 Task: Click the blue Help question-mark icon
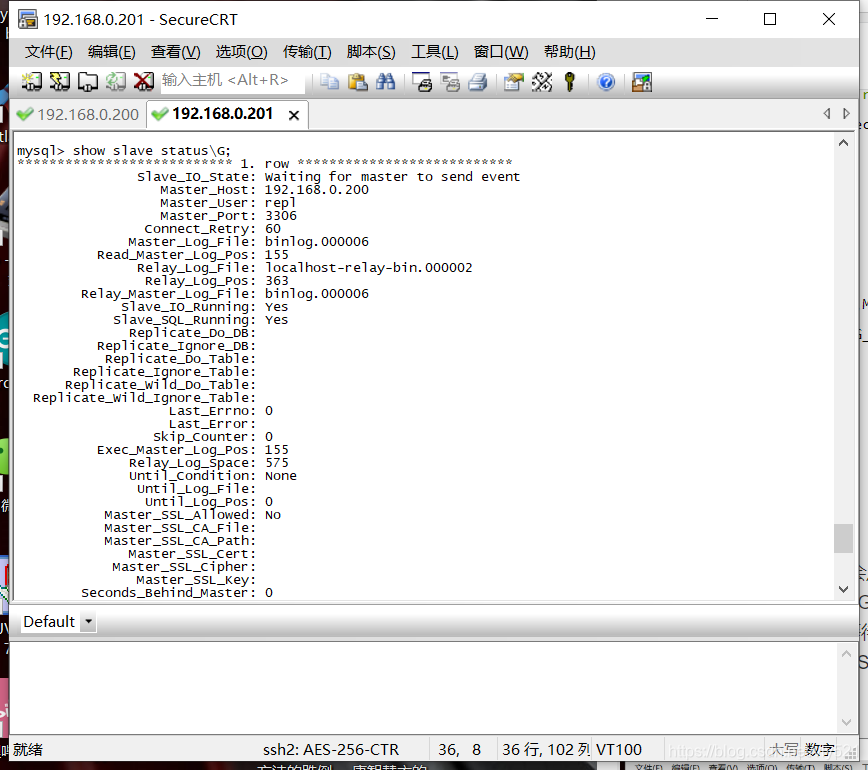pyautogui.click(x=606, y=82)
